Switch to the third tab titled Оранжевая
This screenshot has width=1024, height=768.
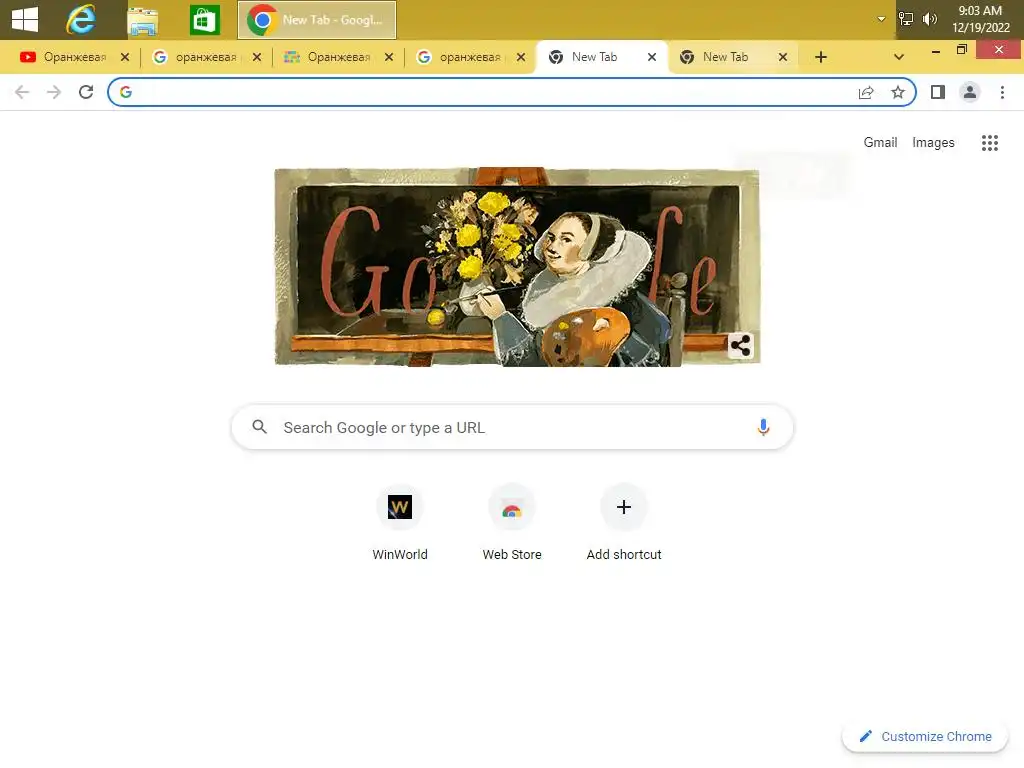tap(328, 57)
